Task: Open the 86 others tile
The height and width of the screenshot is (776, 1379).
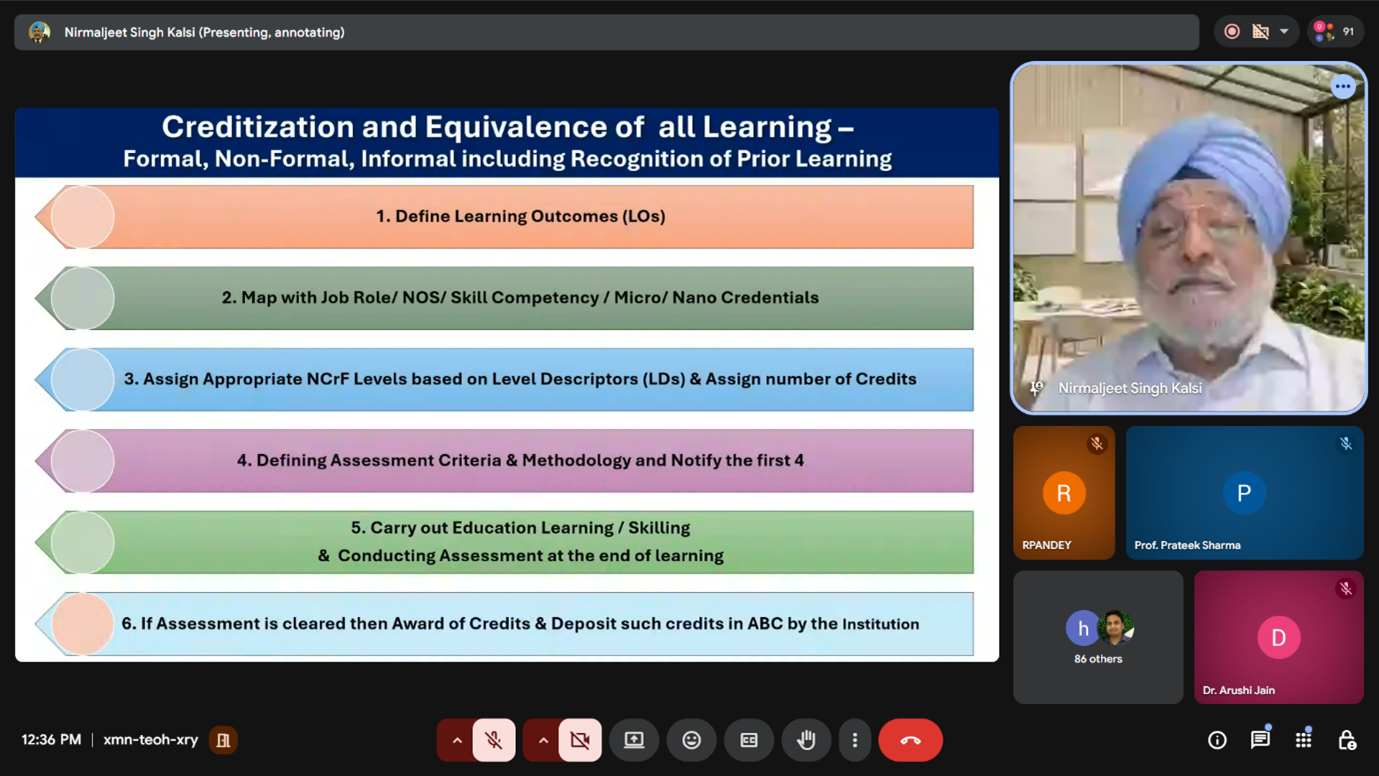Action: click(x=1098, y=637)
